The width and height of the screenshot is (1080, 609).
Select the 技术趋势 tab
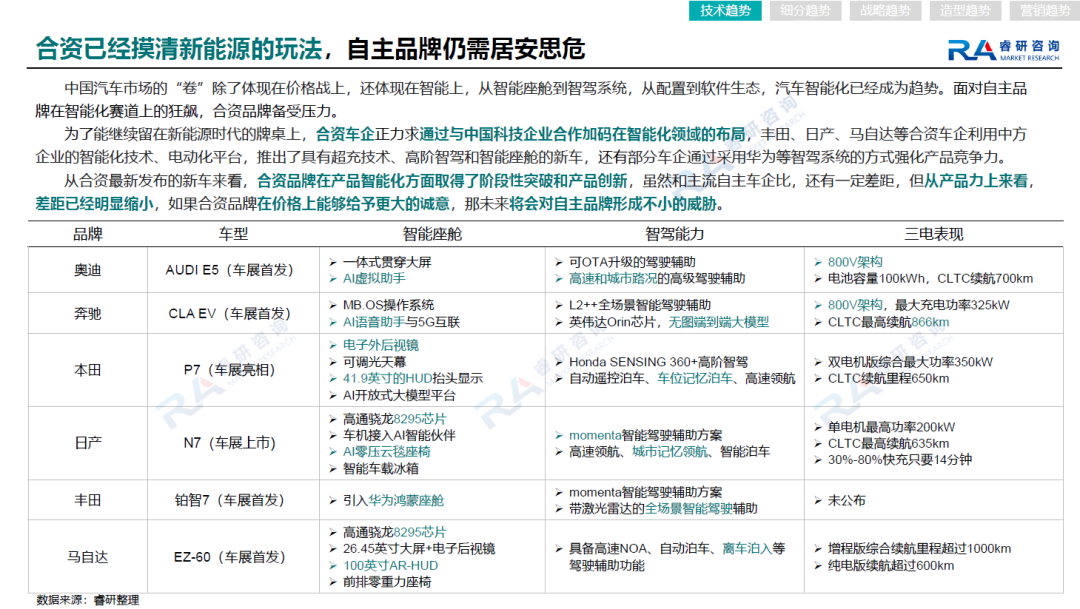[725, 10]
